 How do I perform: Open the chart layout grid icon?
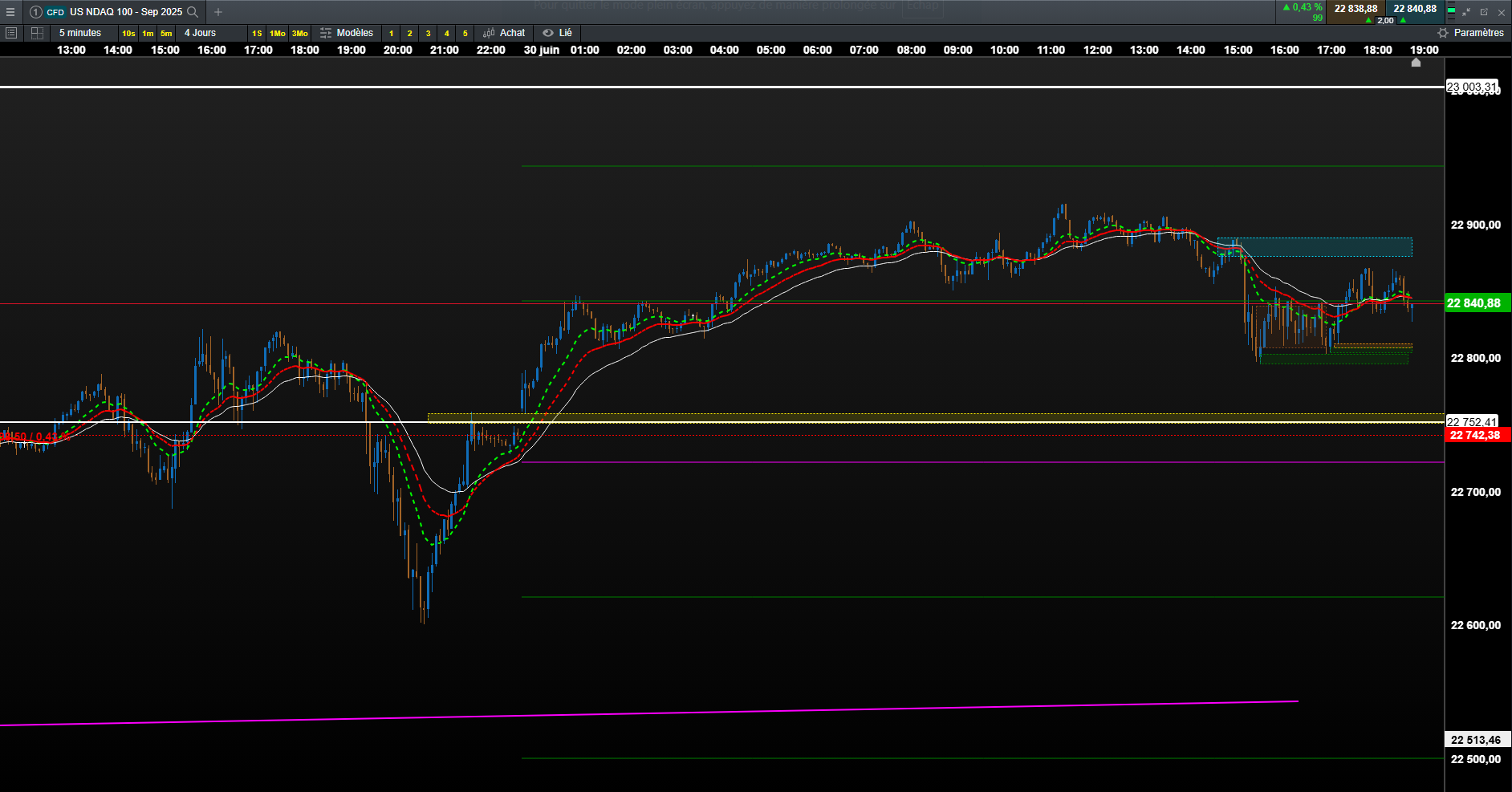(x=37, y=33)
